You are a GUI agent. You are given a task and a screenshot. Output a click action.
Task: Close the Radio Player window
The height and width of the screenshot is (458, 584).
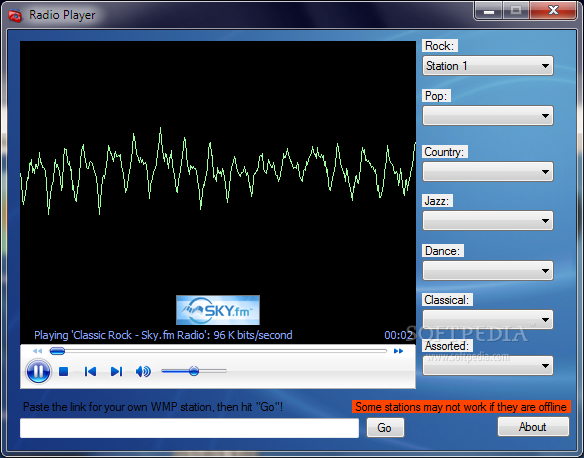[x=553, y=10]
